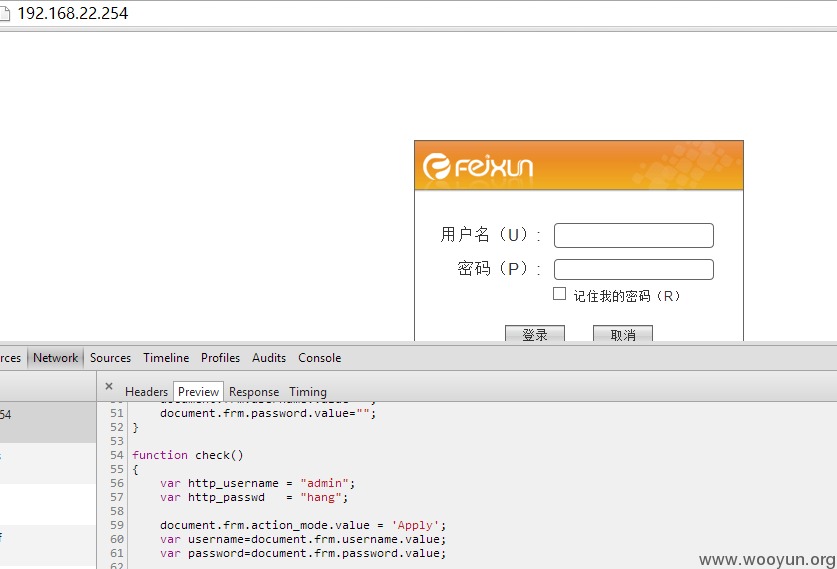Click the "hang" string on line 57

click(x=321, y=497)
